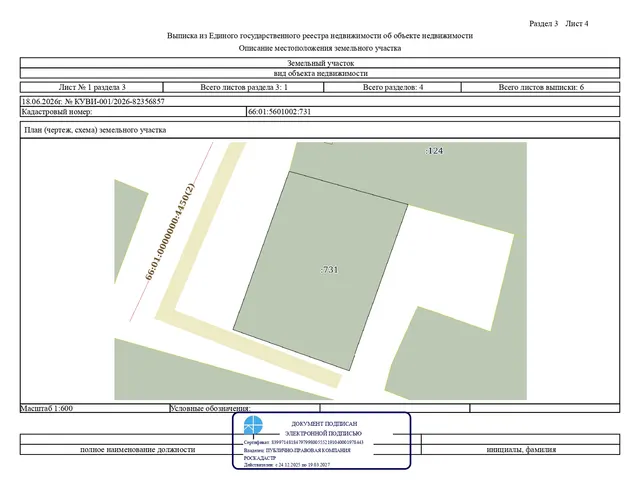Click the ":124" parcel label on map
The height and width of the screenshot is (495, 640).
click(434, 151)
